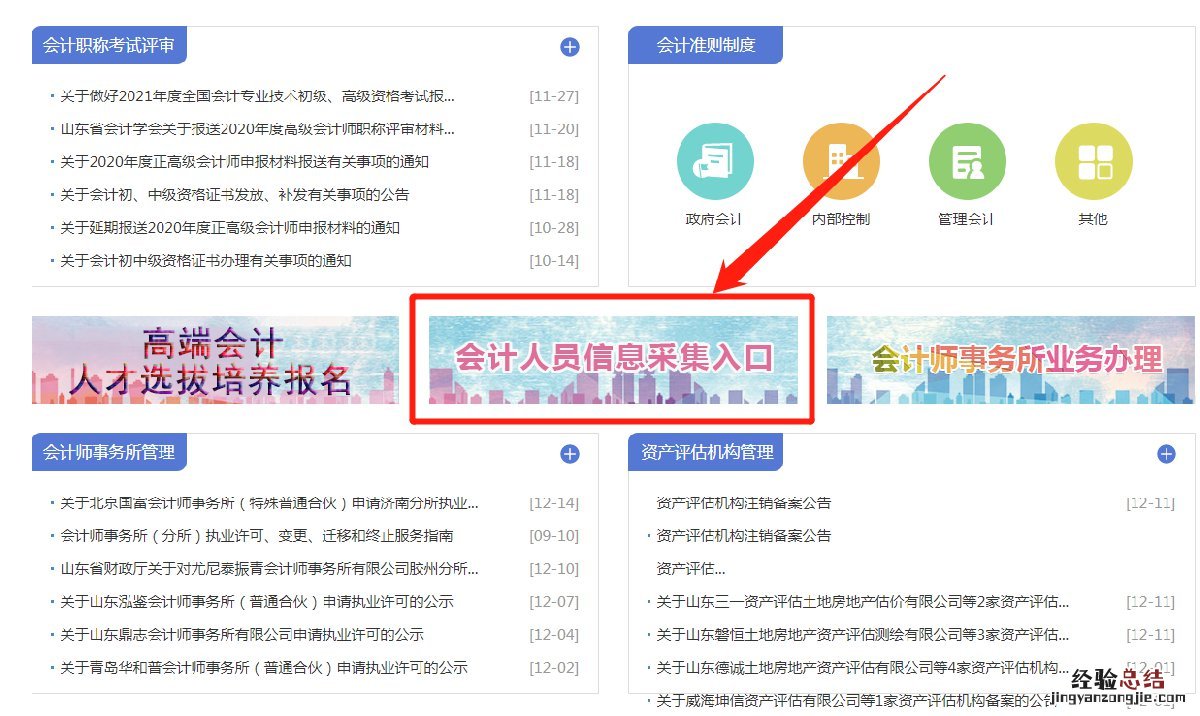Screen dimensions: 1200x716
Task: Open the 管理会计 icon
Action: 967,162
